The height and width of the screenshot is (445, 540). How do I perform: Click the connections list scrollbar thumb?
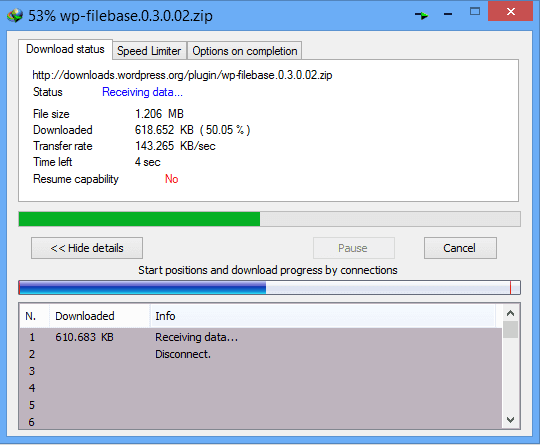[x=510, y=330]
